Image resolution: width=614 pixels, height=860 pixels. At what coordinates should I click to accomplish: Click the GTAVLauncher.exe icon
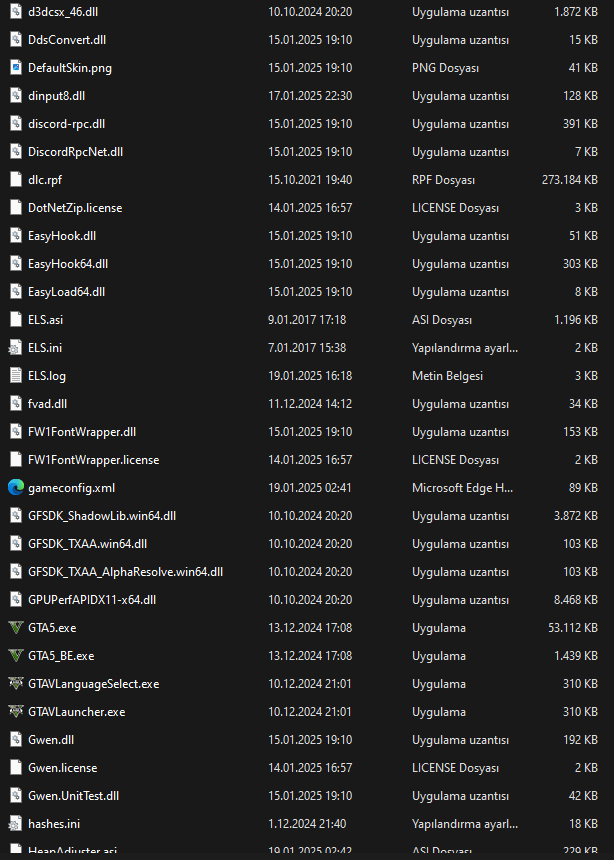pyautogui.click(x=15, y=712)
